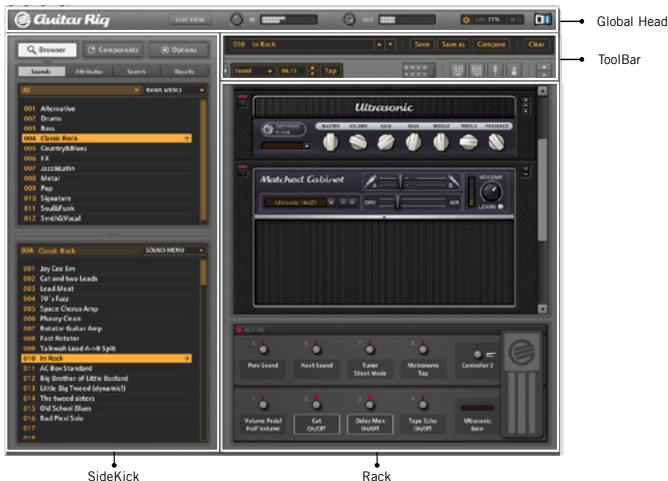Click the tempo value field in the toolbar
Screen dimensions: 668x481
point(292,71)
